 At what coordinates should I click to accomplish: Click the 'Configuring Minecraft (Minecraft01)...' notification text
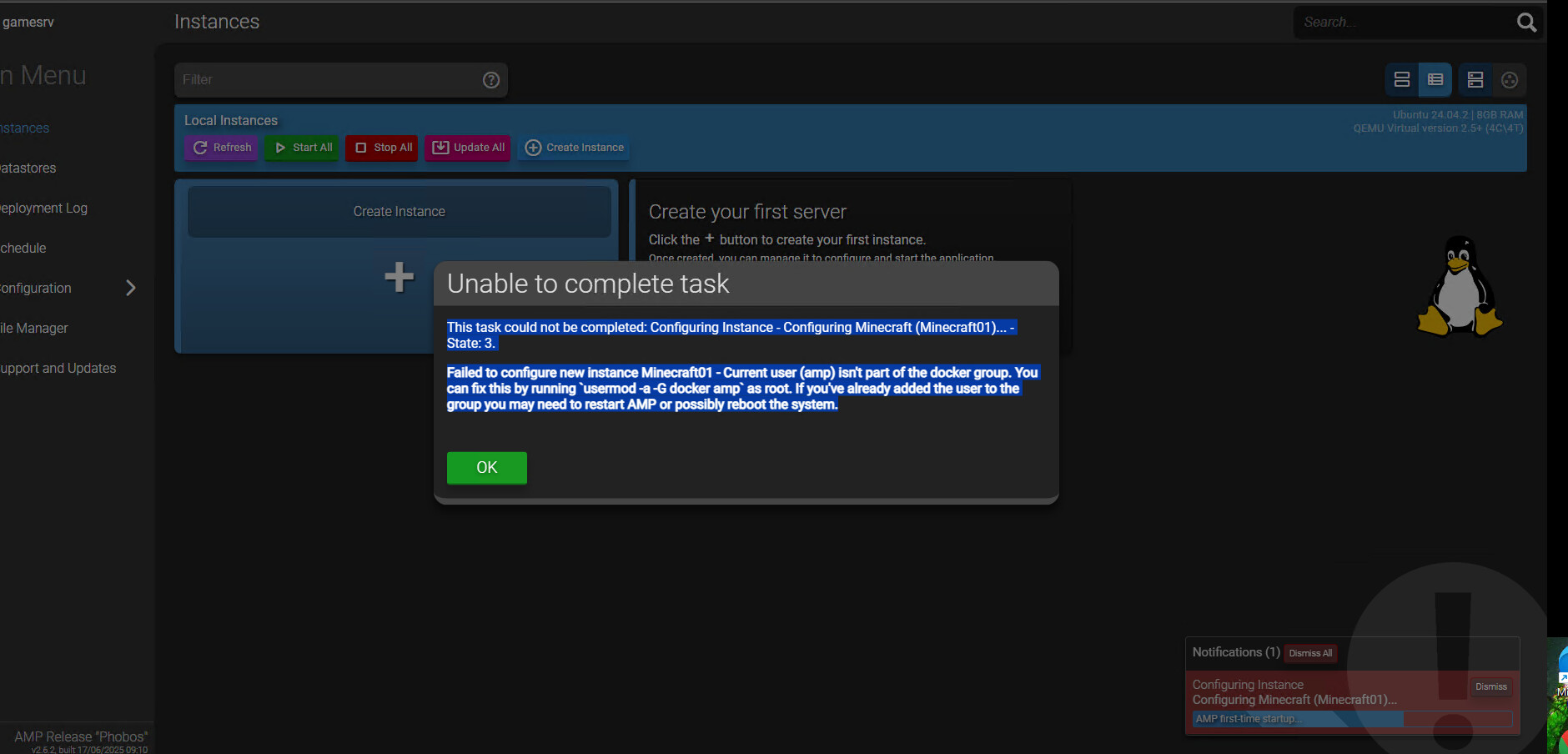[x=1294, y=700]
